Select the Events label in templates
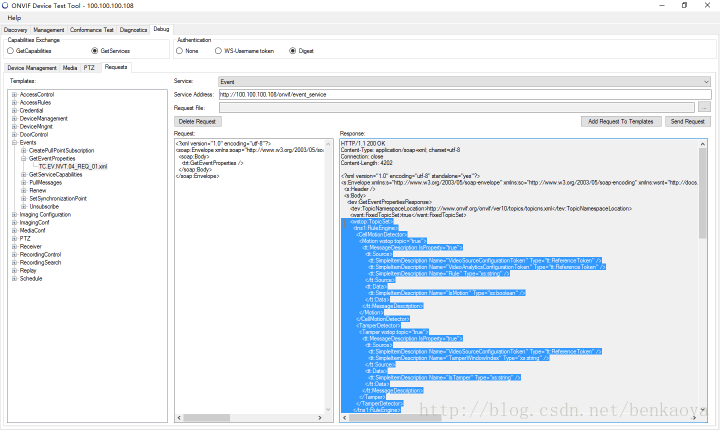 click(28, 143)
